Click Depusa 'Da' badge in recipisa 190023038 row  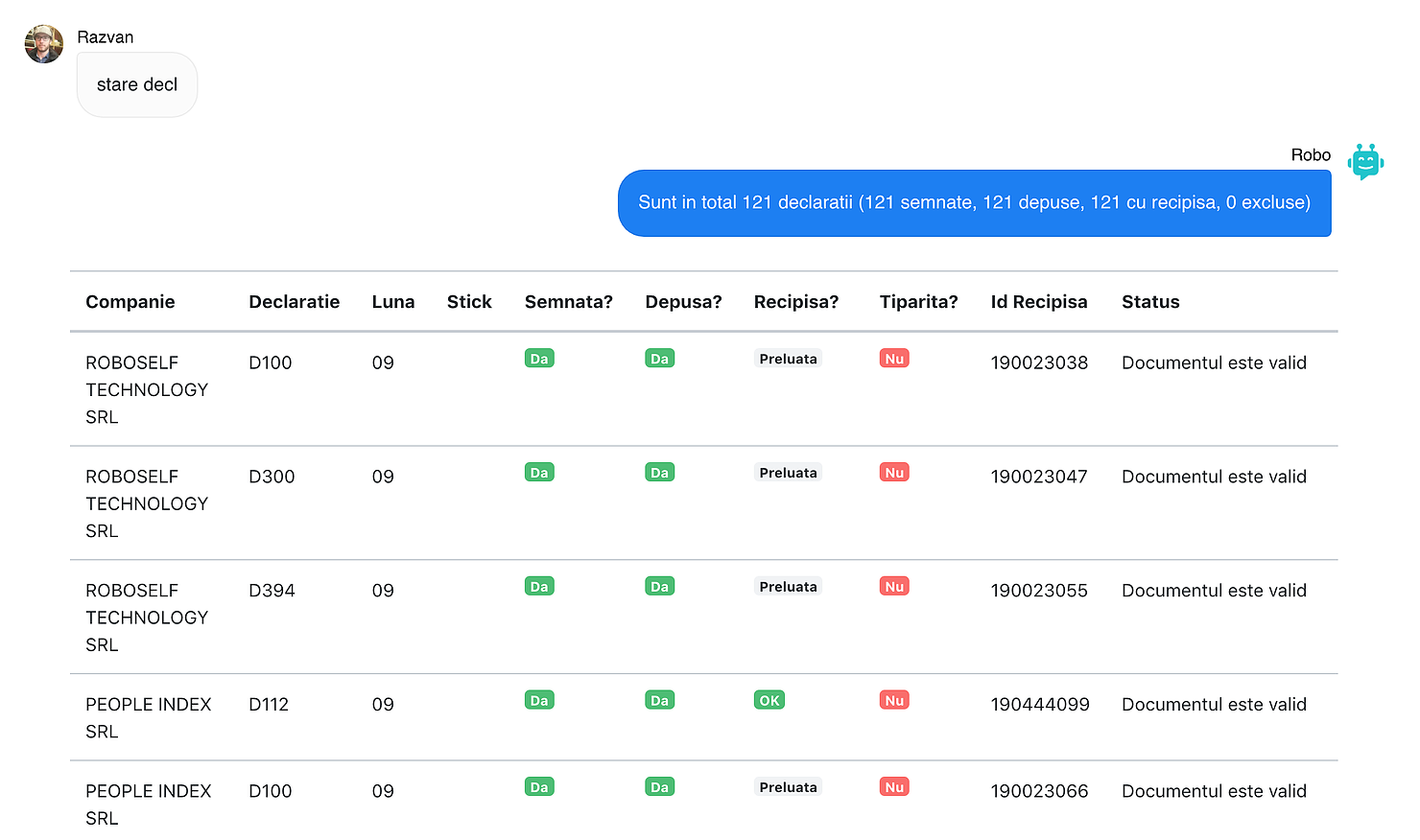pos(660,359)
